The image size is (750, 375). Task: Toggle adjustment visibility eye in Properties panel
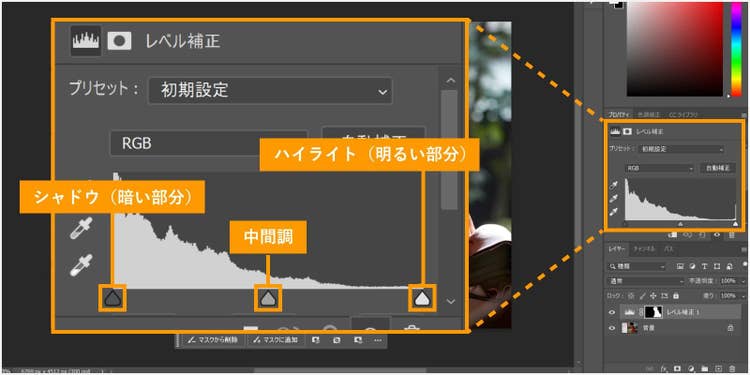717,235
